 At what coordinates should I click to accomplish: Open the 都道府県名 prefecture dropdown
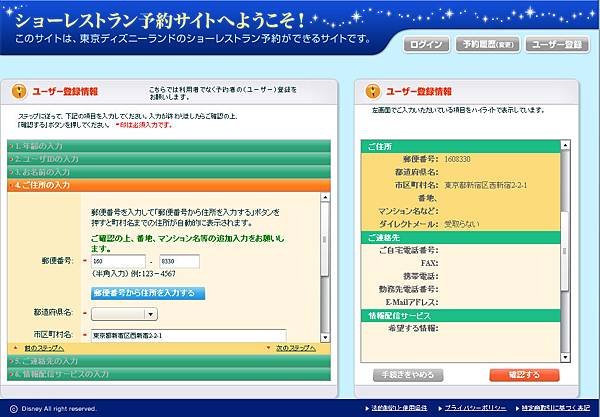pos(124,314)
